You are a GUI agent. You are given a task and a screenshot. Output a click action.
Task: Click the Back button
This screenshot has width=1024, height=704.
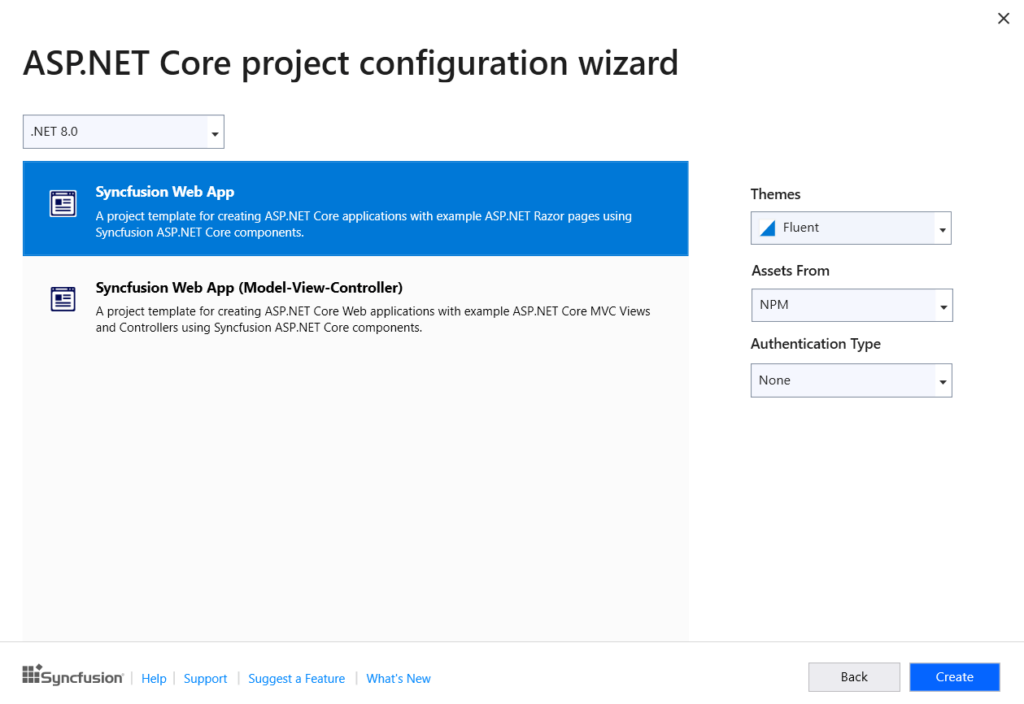pyautogui.click(x=854, y=677)
